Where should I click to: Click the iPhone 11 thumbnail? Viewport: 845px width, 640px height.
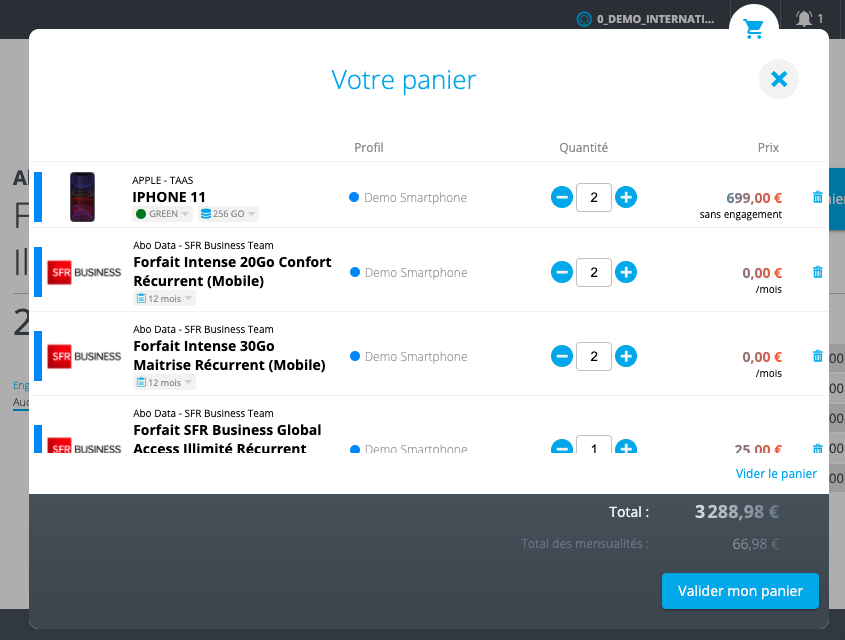click(82, 197)
